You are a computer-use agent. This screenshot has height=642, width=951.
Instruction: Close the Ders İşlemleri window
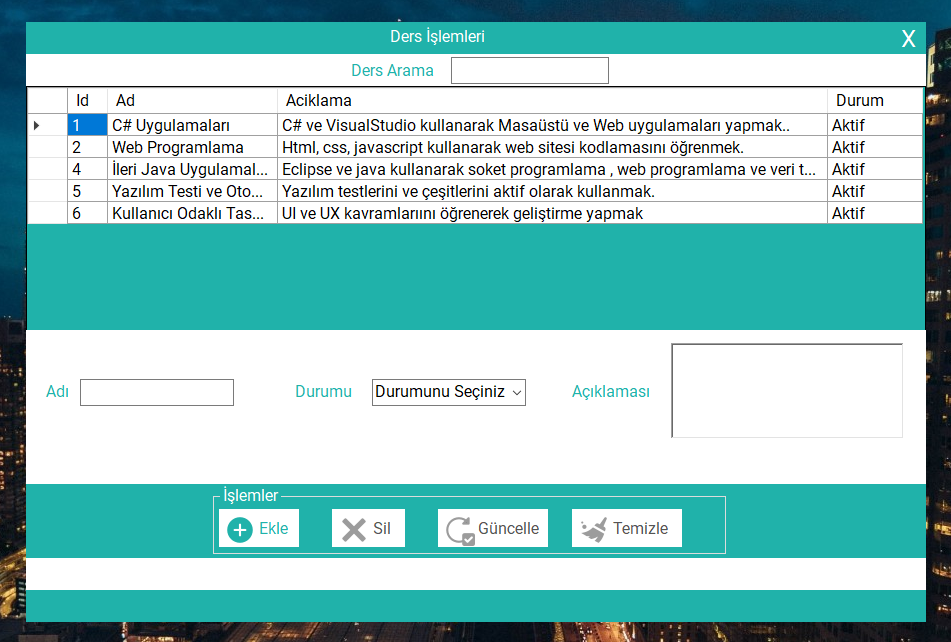pos(908,39)
